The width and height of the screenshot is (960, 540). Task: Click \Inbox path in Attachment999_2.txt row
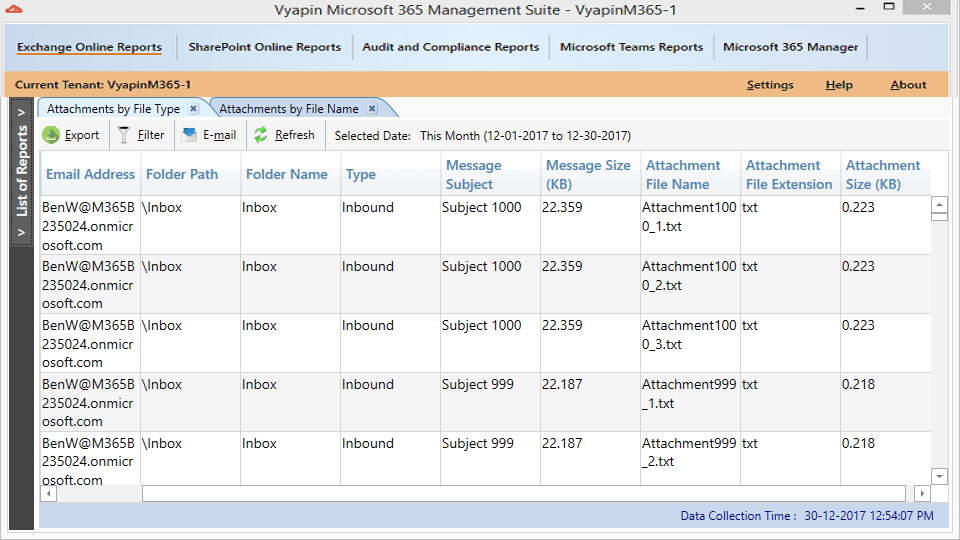tap(162, 443)
